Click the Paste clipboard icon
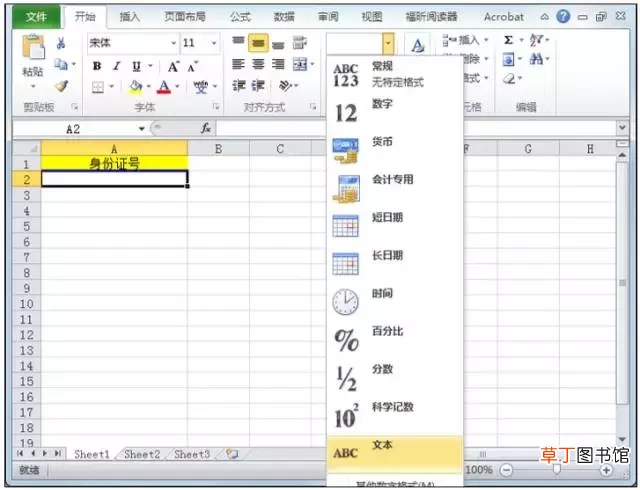The width and height of the screenshot is (640, 490). 33,47
